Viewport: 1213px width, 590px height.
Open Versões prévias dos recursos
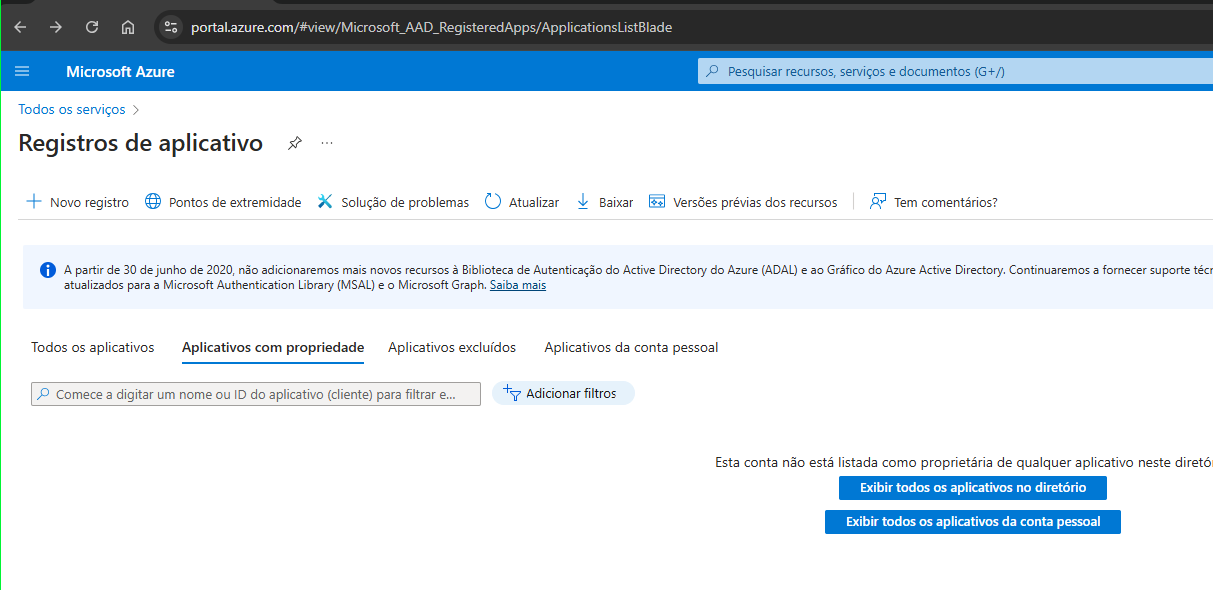pyautogui.click(x=755, y=202)
